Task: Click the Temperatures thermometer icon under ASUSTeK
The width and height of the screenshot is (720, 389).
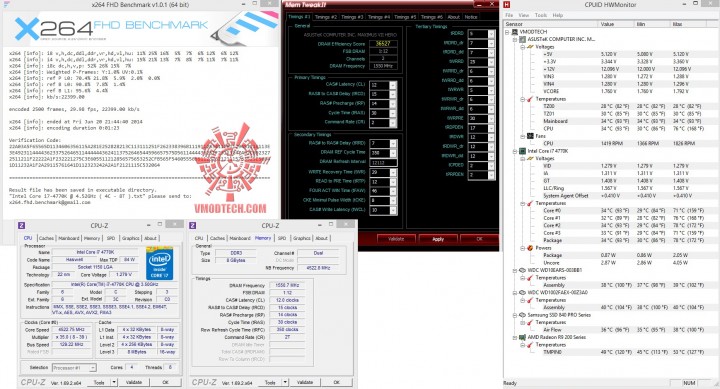Action: [530, 99]
